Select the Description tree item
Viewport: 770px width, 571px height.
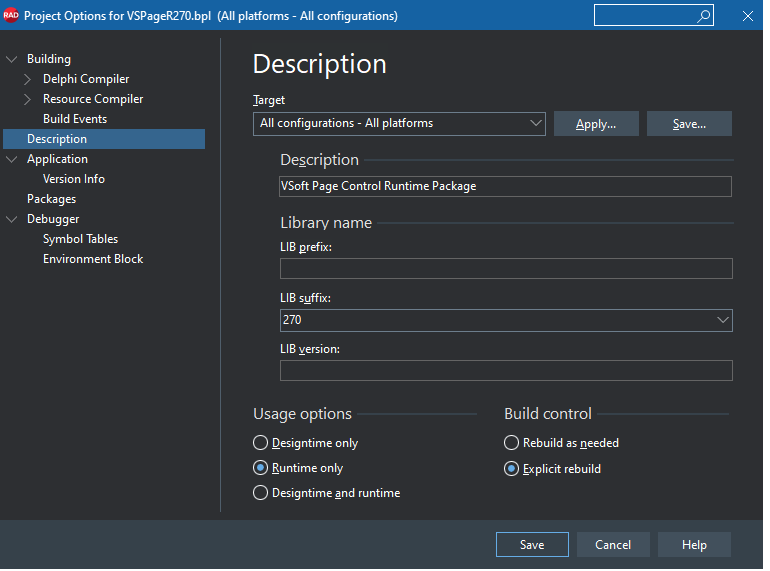click(105, 140)
